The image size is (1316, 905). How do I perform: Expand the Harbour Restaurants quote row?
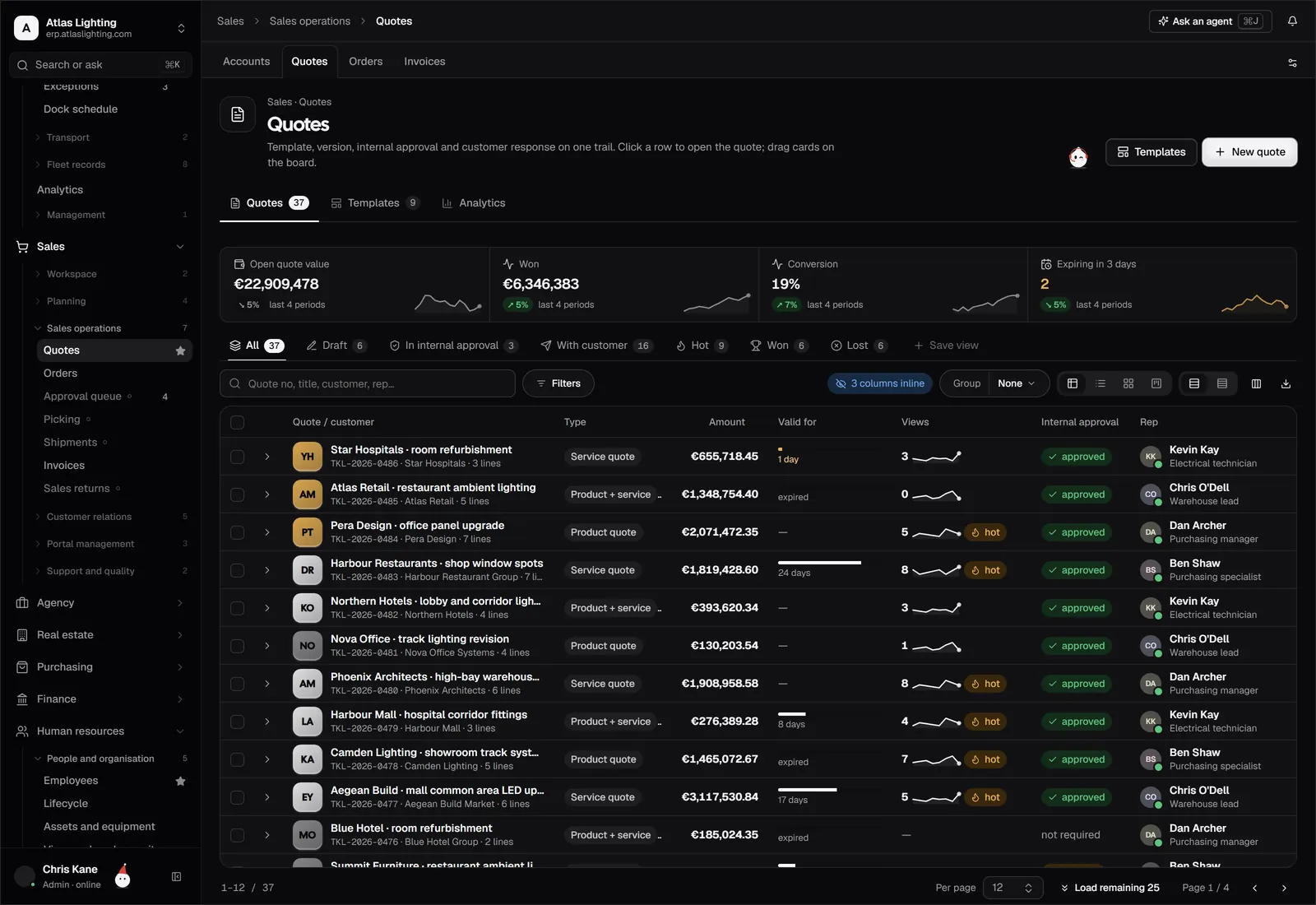click(x=267, y=570)
